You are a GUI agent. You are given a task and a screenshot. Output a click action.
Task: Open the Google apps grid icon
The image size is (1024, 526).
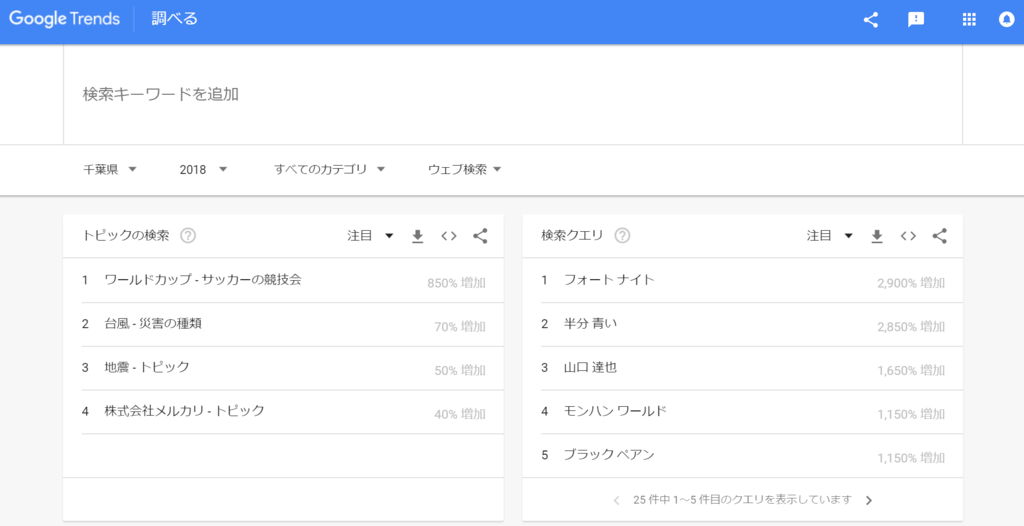coord(969,20)
